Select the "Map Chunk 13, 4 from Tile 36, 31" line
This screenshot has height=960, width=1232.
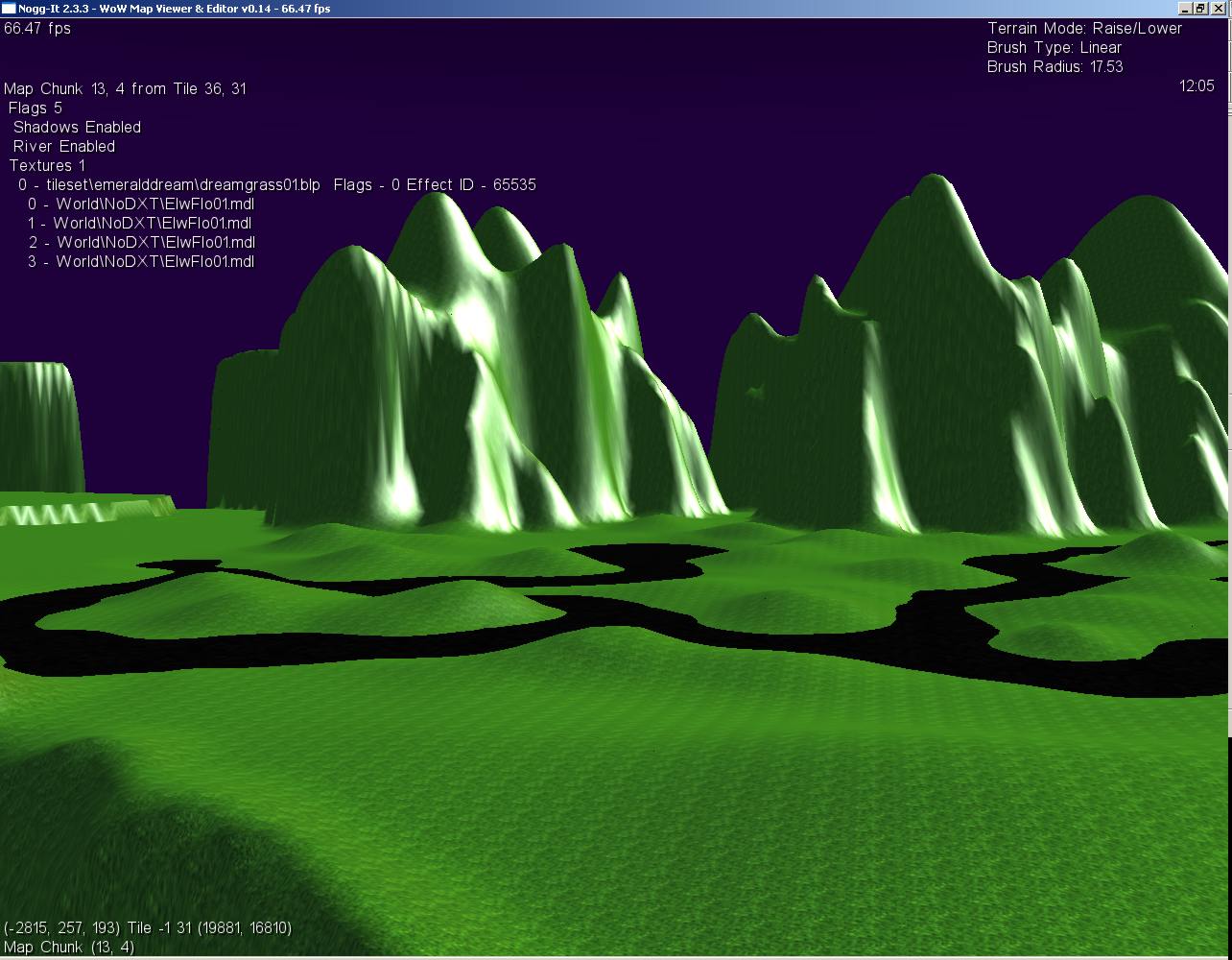125,89
